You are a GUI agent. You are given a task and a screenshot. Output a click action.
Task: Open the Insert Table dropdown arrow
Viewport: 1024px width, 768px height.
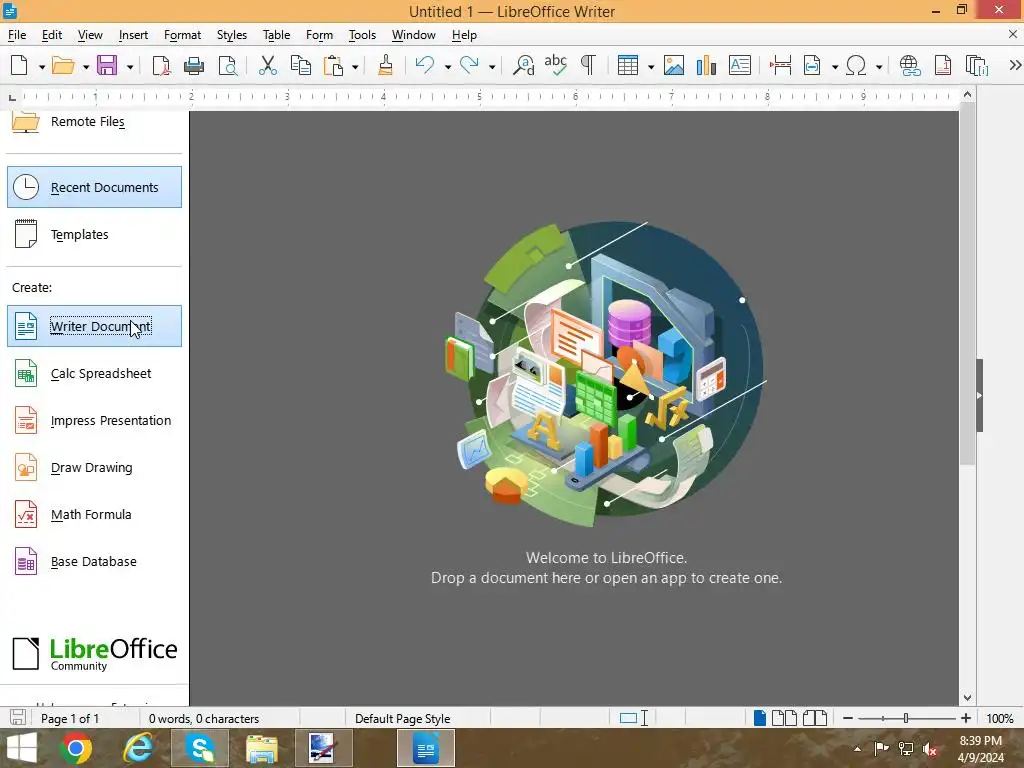click(x=650, y=67)
